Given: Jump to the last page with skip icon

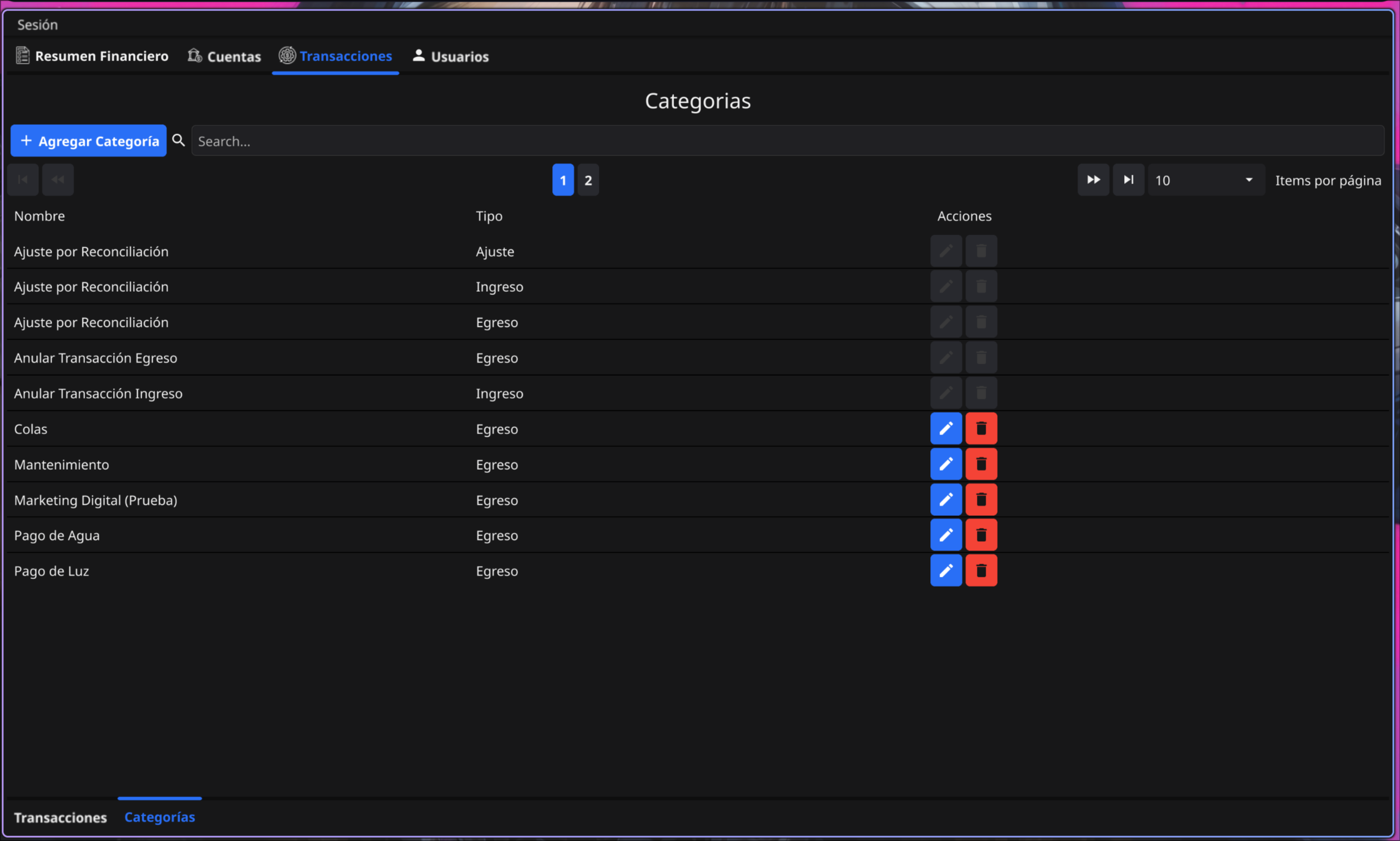Looking at the screenshot, I should tap(1129, 180).
